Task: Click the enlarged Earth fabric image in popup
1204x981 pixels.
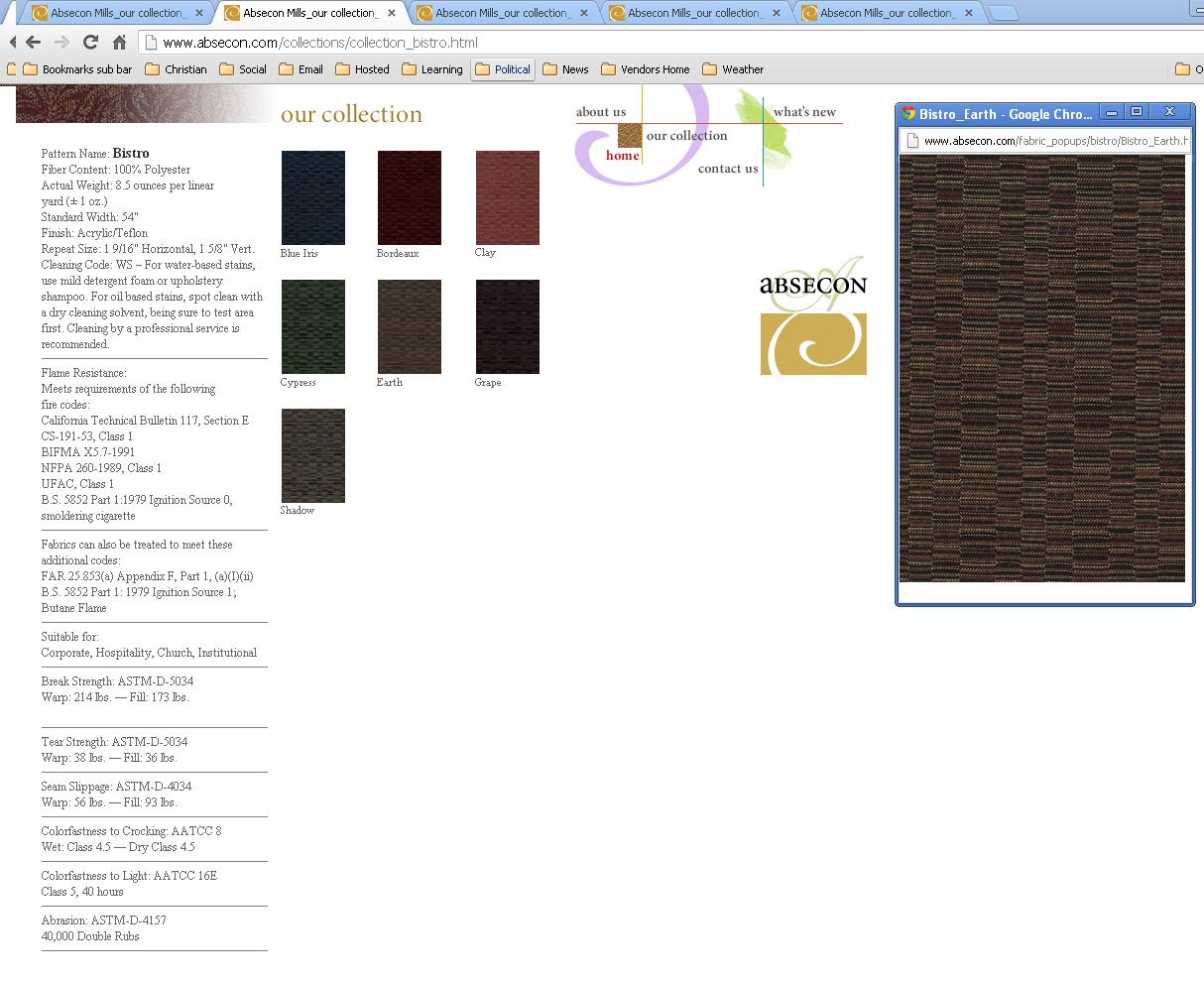Action: (1042, 368)
